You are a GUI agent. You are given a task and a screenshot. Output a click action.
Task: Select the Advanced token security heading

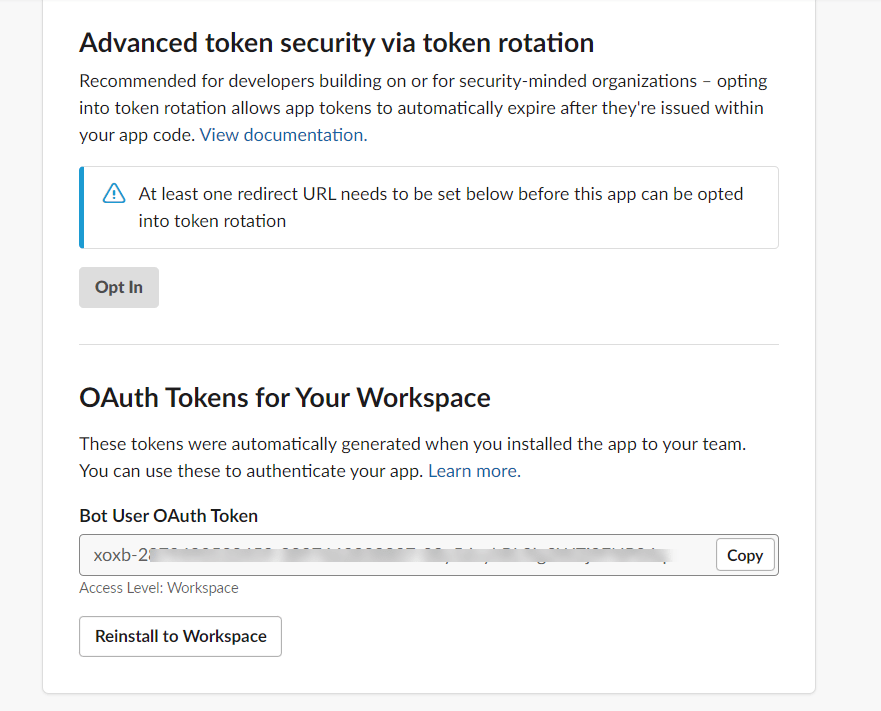336,43
